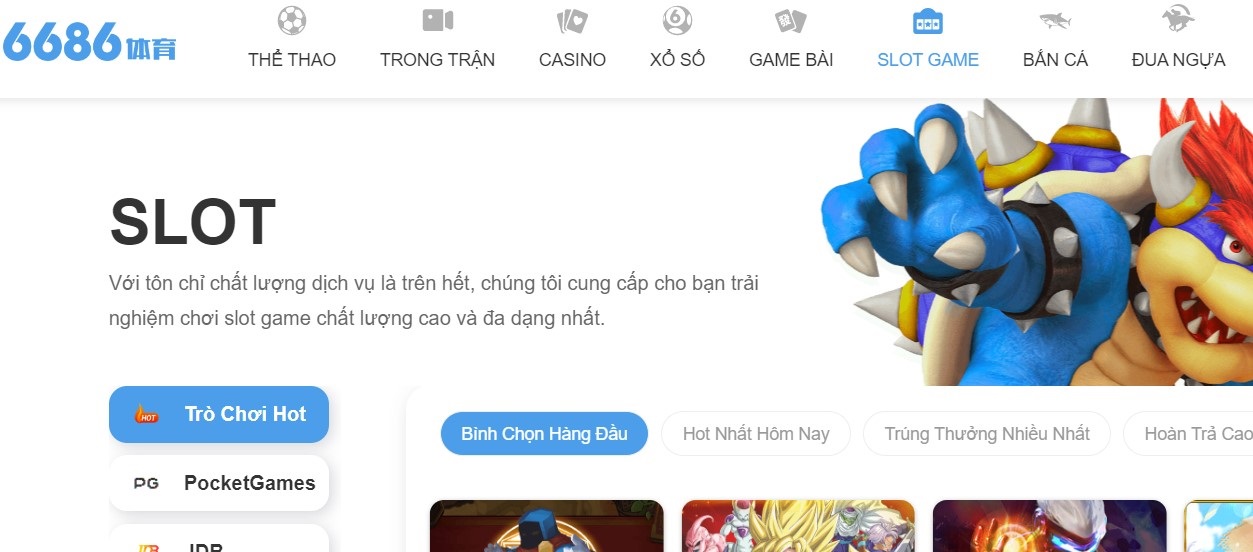Choose the PocketGames provider in sidebar
The height and width of the screenshot is (552, 1253).
[219, 483]
